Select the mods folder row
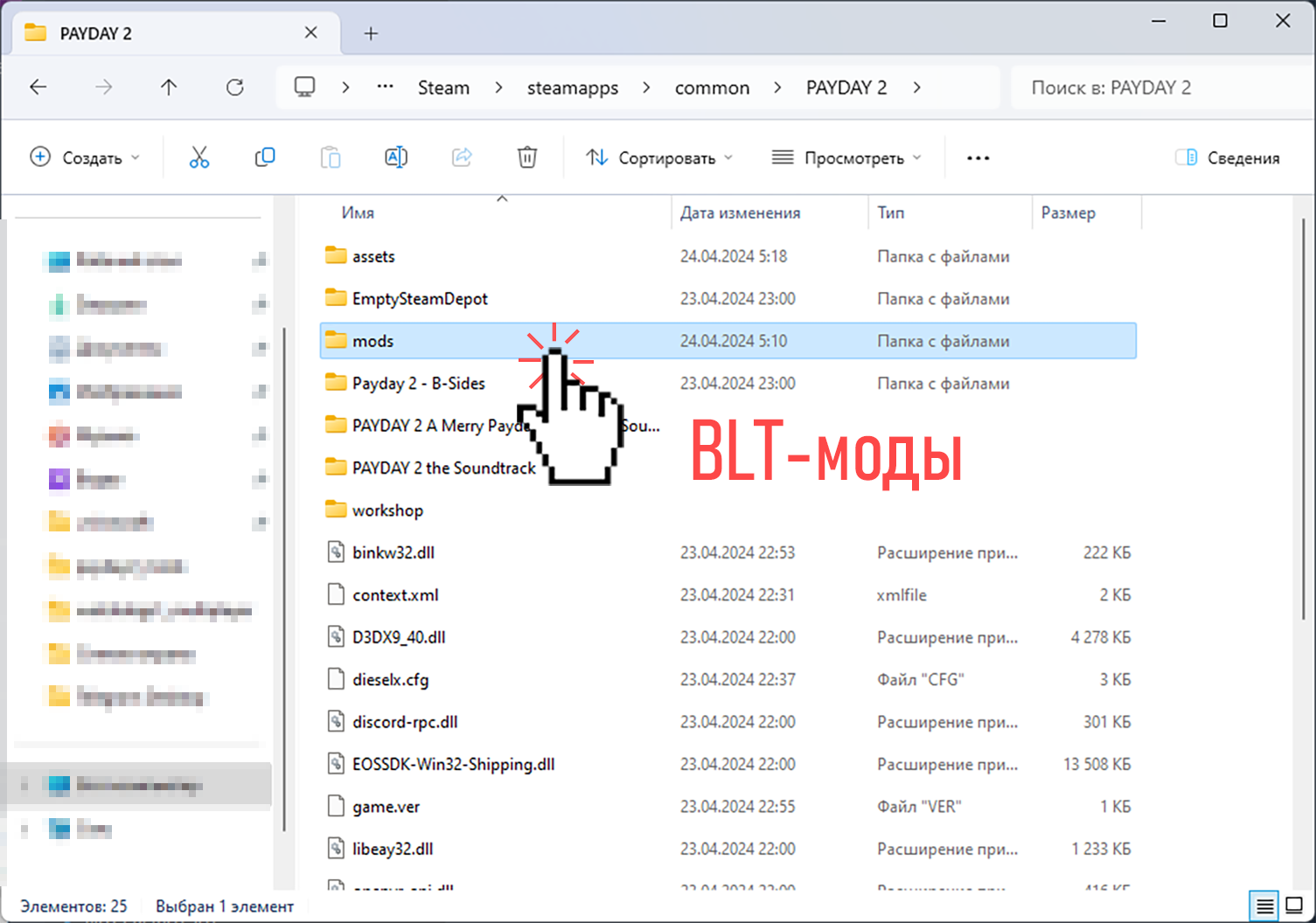 point(728,341)
